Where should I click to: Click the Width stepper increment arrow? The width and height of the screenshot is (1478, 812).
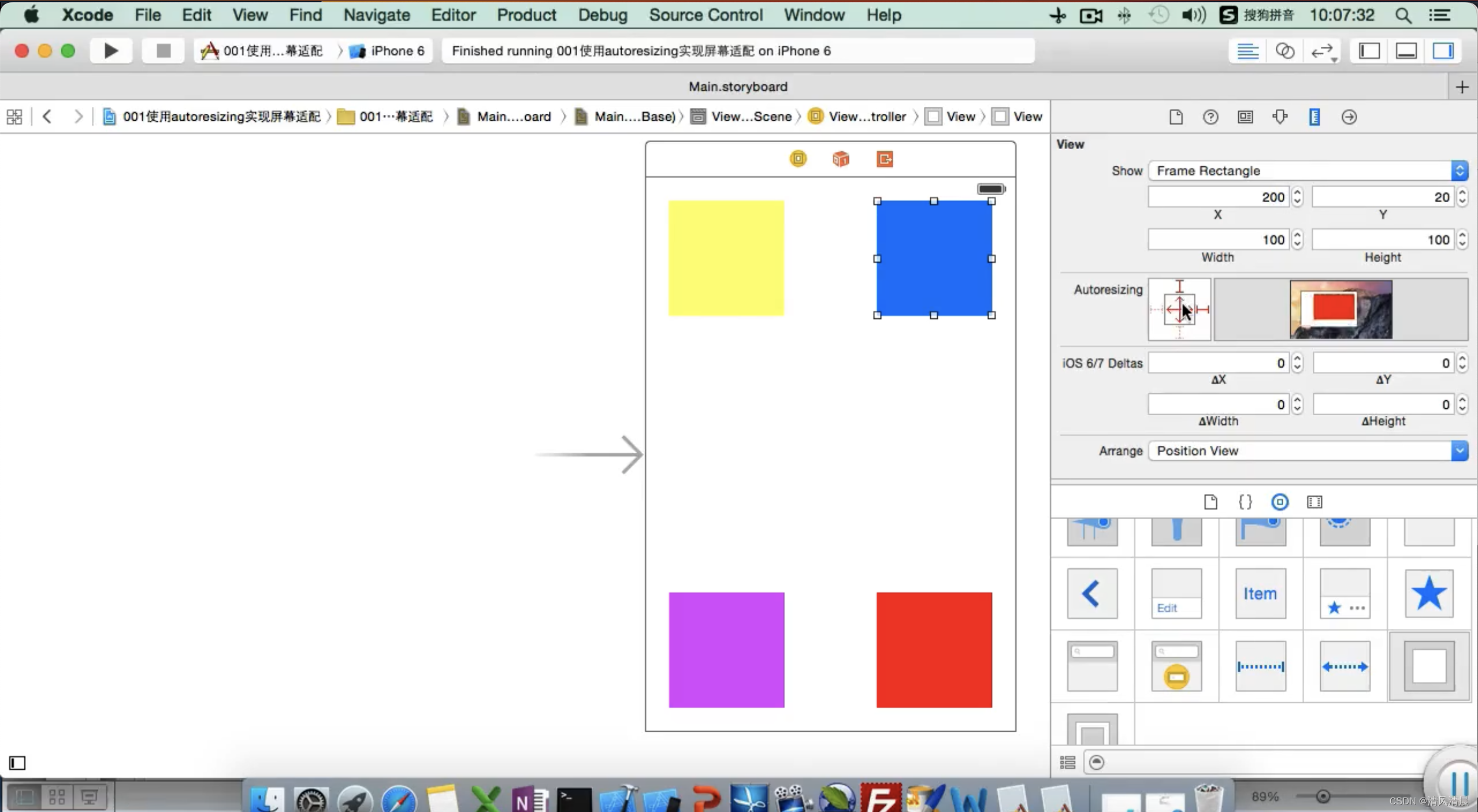1298,235
